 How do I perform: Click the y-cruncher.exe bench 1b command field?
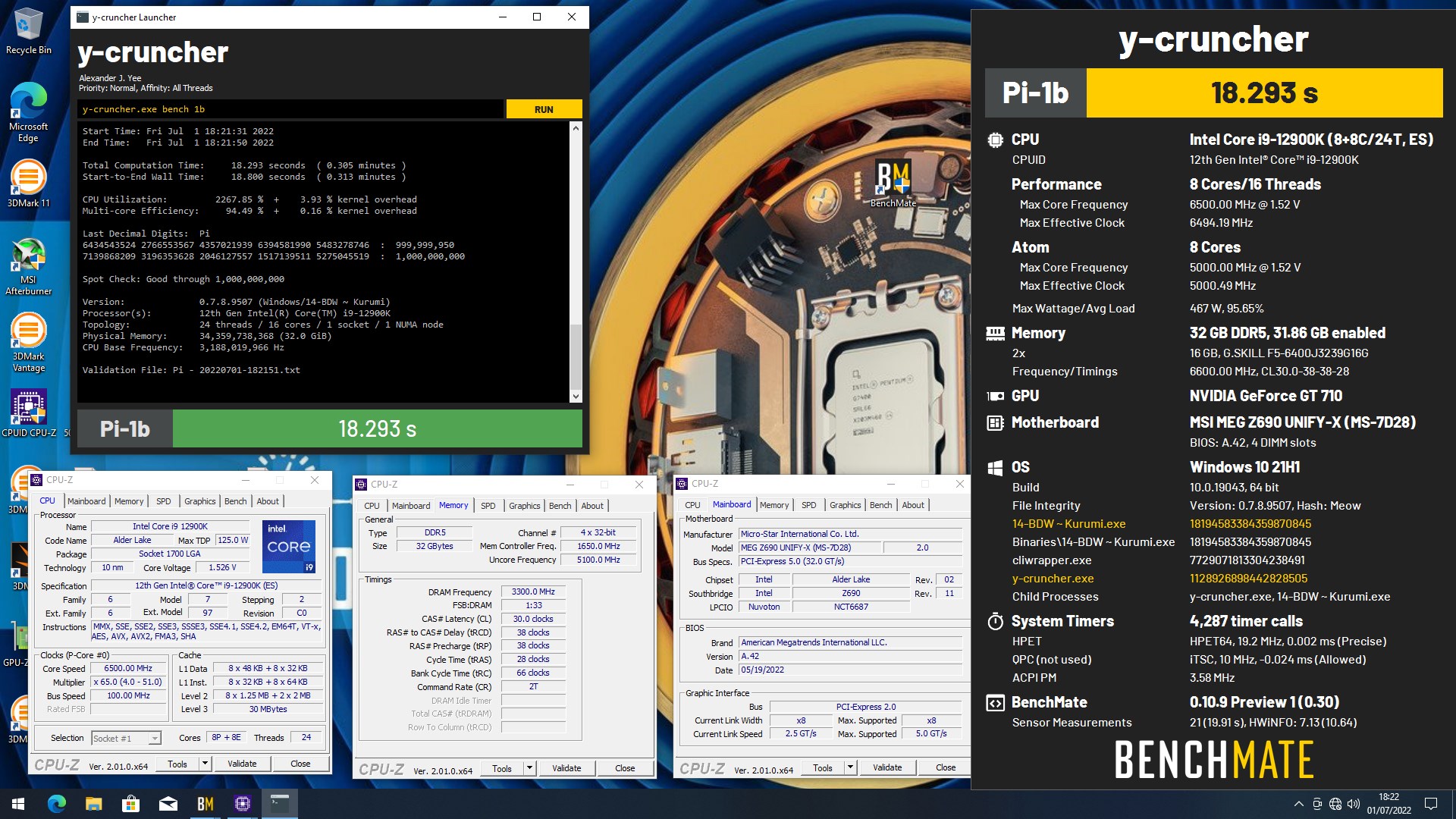coord(290,109)
